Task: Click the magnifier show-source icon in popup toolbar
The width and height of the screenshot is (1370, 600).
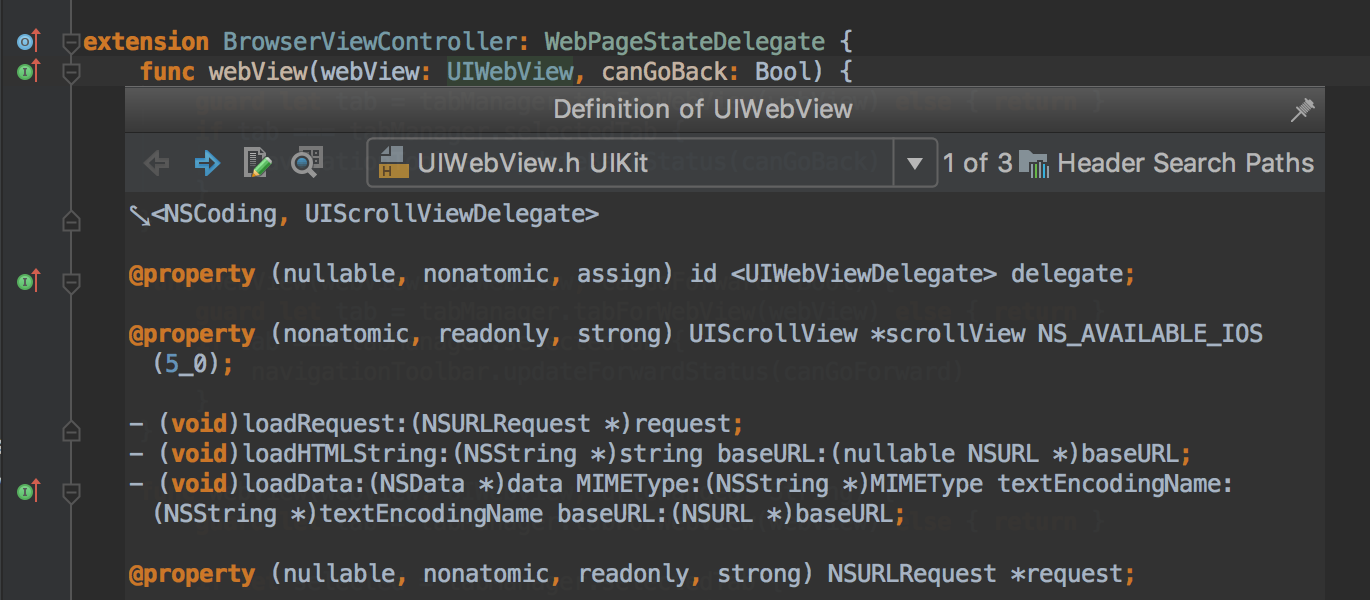Action: (306, 163)
